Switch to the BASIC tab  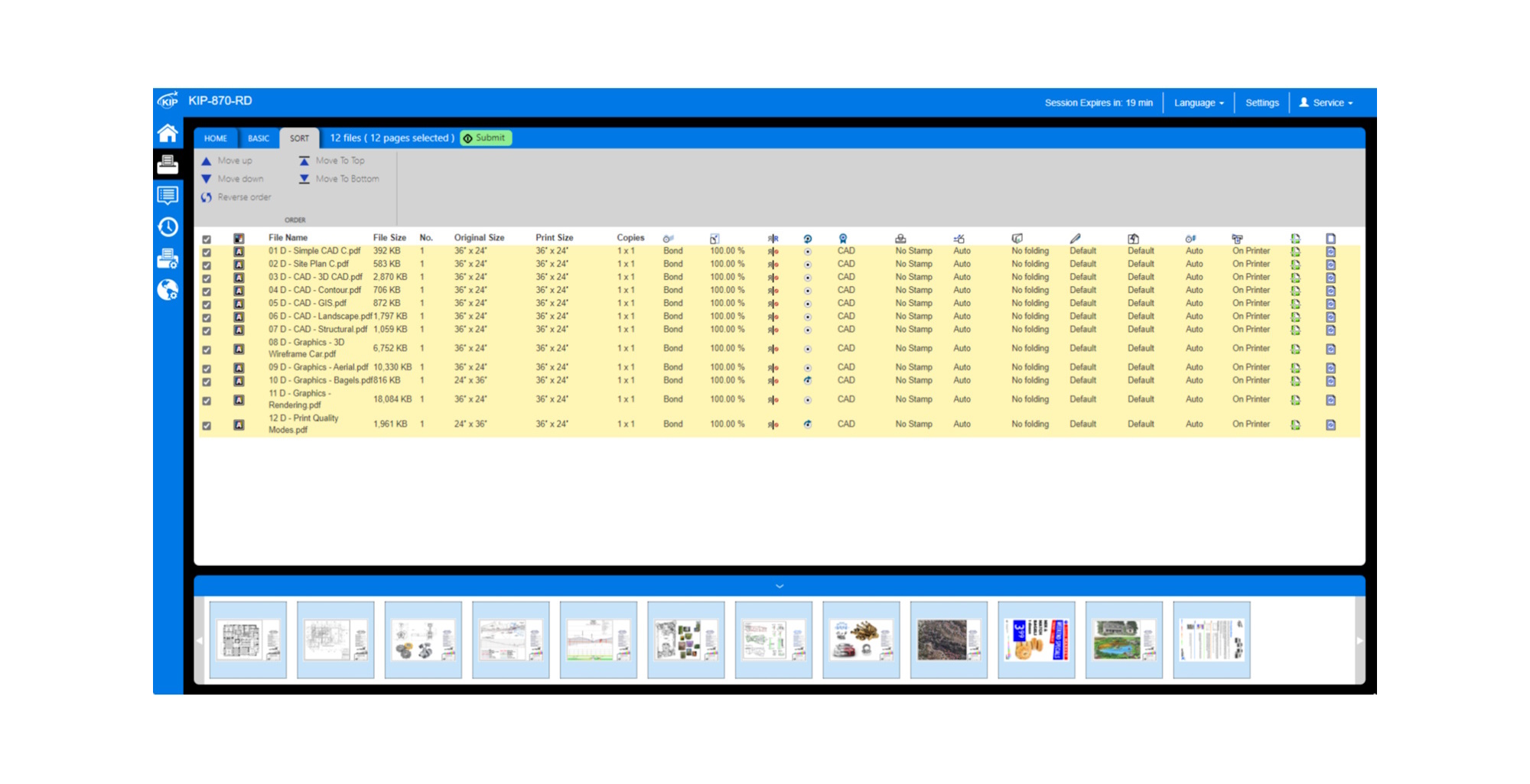coord(259,138)
